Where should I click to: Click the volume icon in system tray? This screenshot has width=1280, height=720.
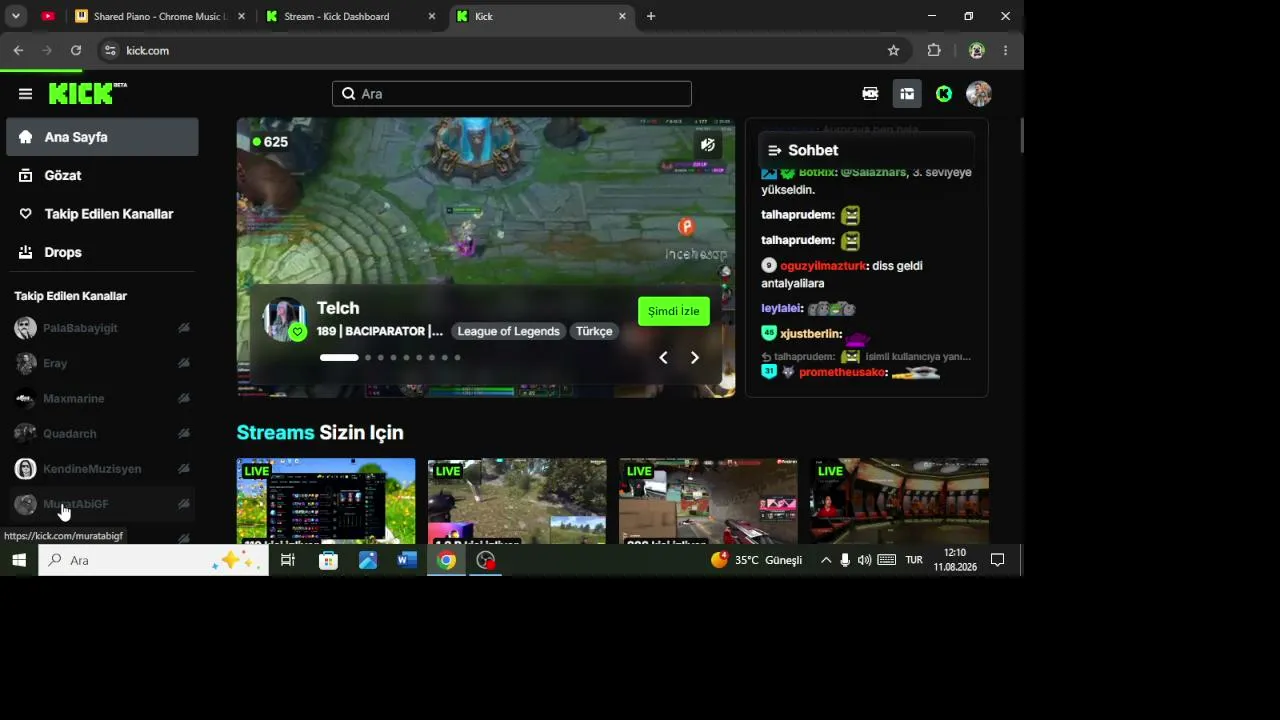(864, 560)
